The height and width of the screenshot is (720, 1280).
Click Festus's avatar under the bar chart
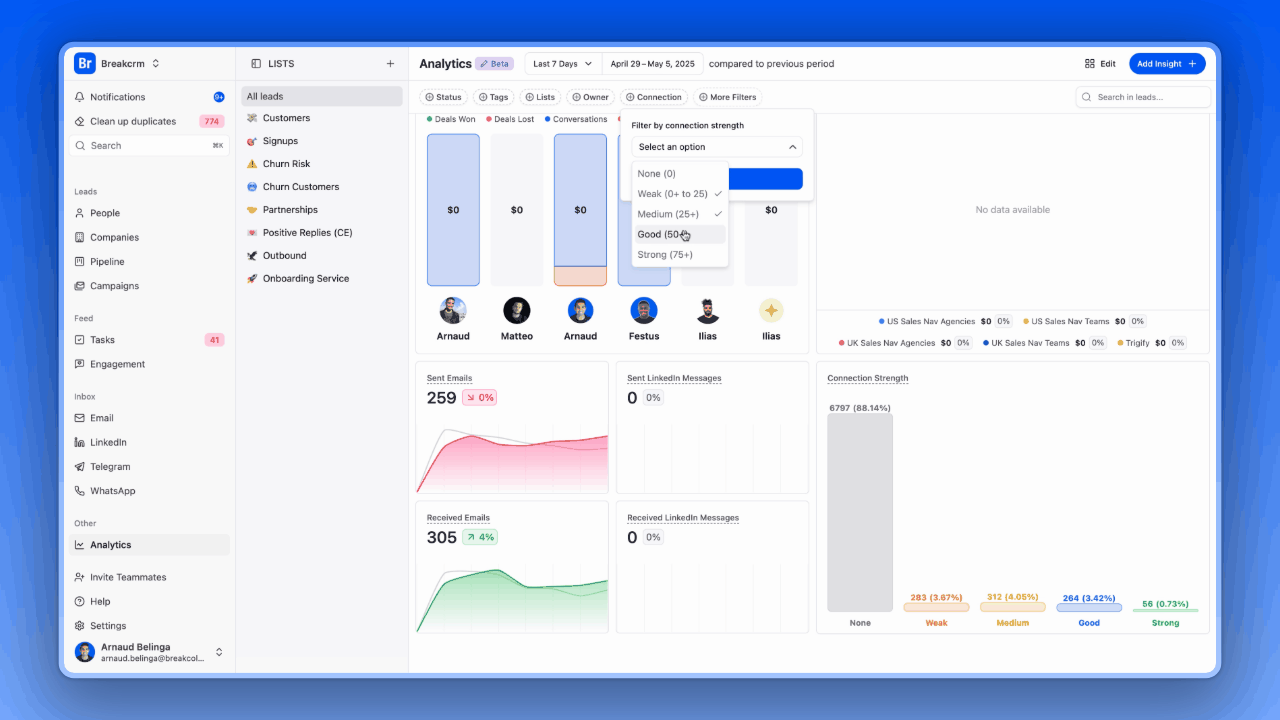[x=644, y=310]
